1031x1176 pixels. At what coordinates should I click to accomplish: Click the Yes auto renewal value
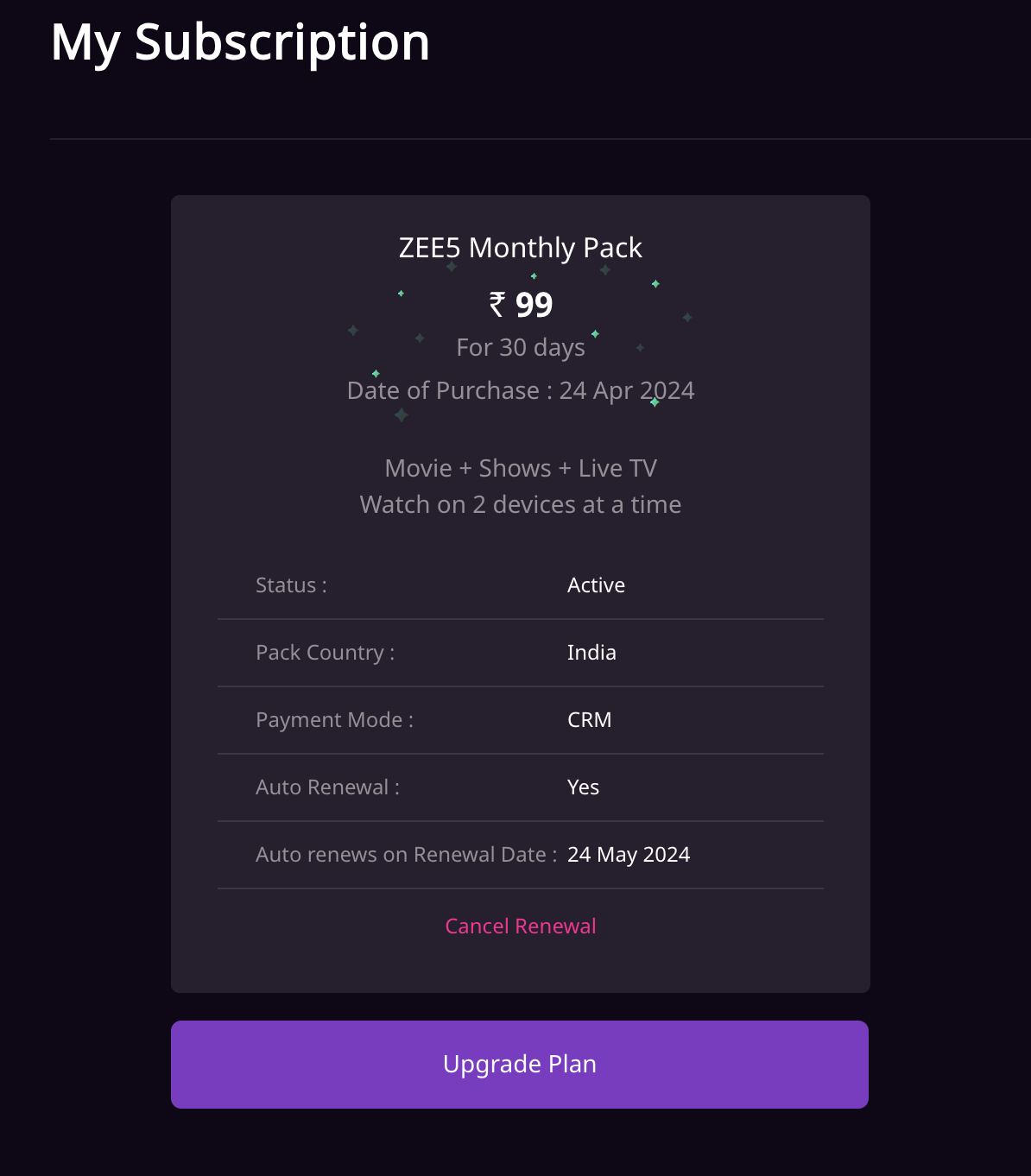(x=583, y=787)
